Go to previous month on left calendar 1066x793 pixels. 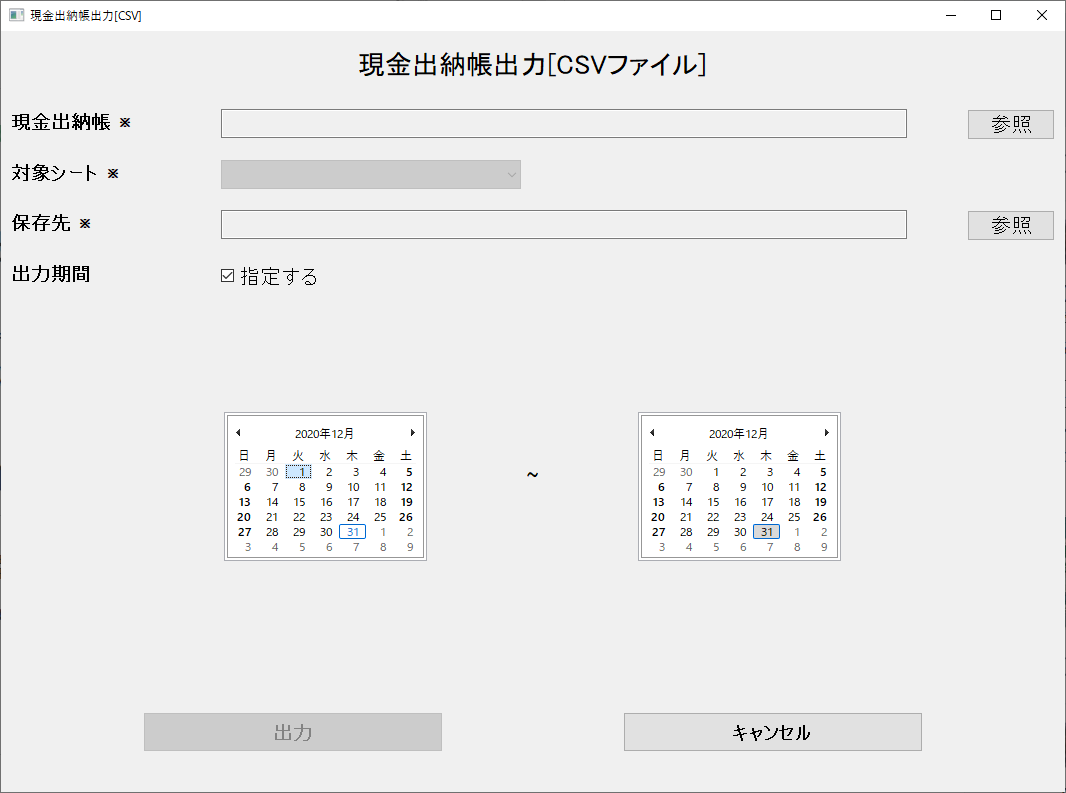[x=239, y=432]
